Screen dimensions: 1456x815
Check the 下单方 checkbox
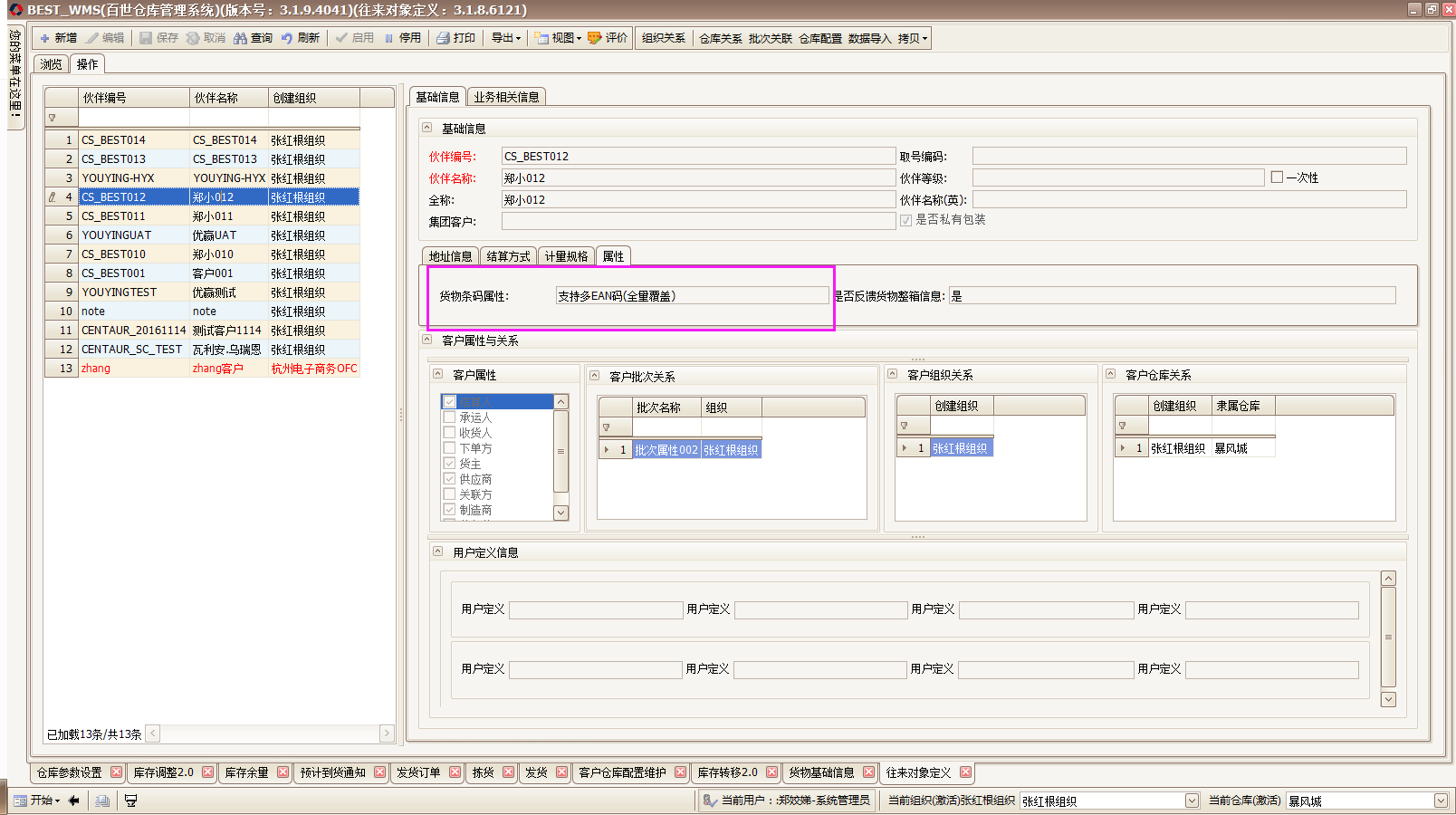click(x=449, y=447)
